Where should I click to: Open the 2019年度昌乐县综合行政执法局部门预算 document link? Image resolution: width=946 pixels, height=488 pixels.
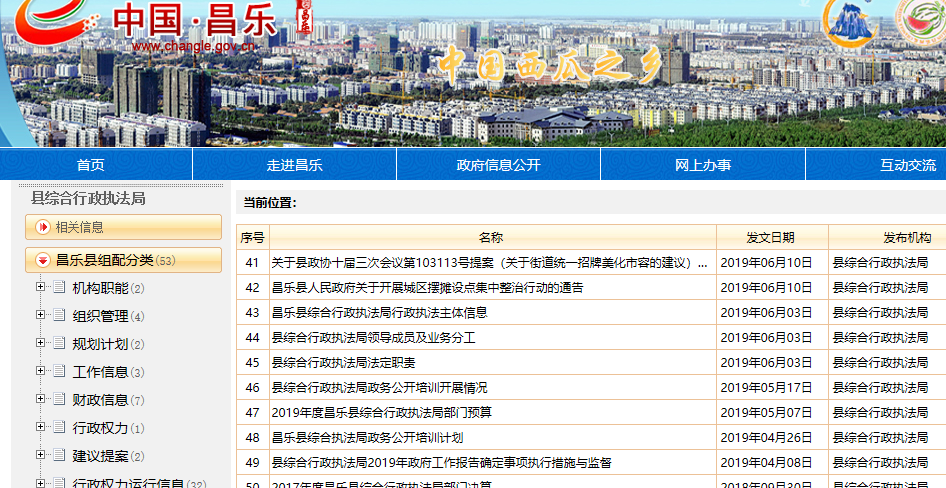coord(382,412)
